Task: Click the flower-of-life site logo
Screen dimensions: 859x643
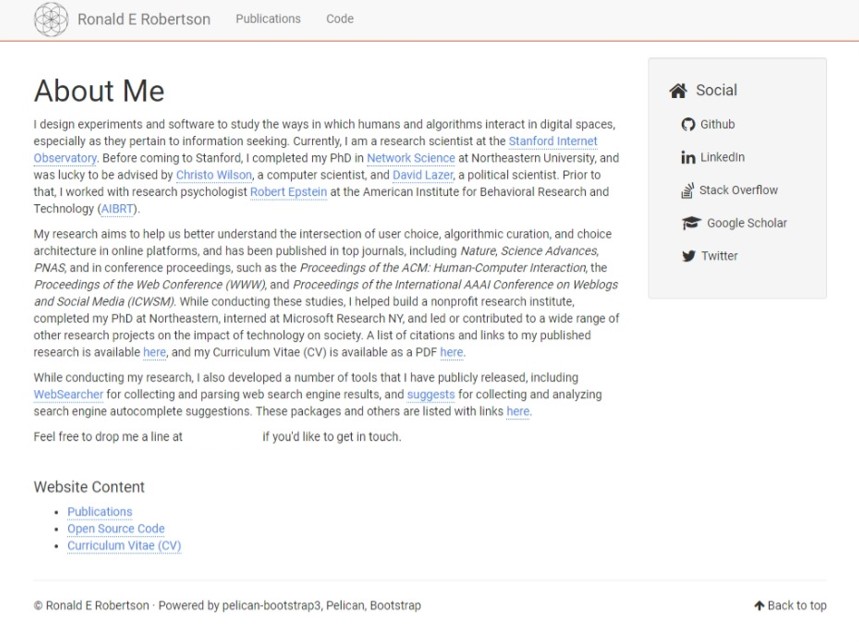Action: [51, 19]
